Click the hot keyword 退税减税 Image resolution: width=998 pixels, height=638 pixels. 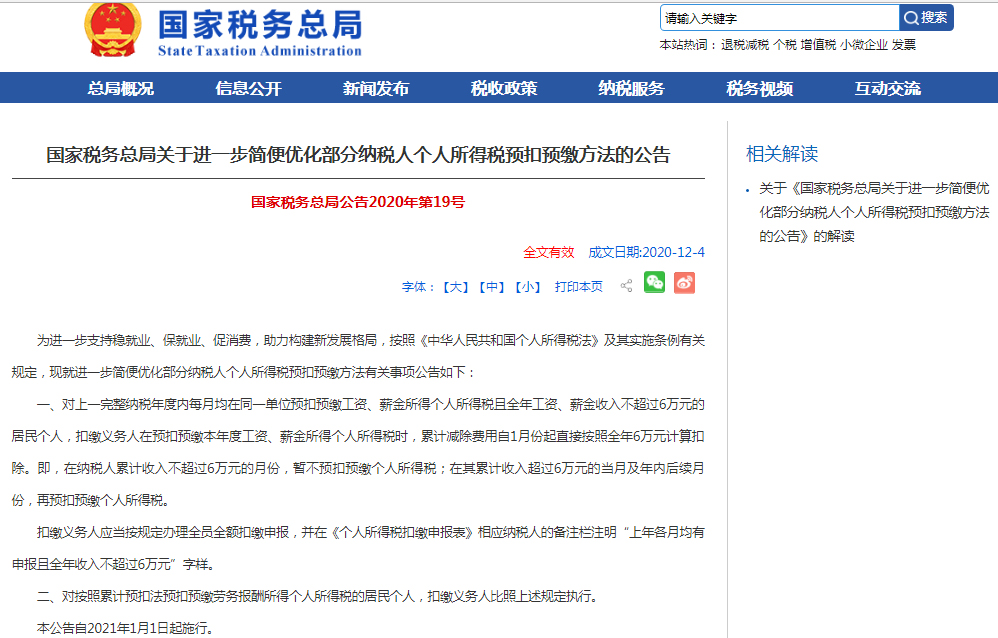pos(745,45)
